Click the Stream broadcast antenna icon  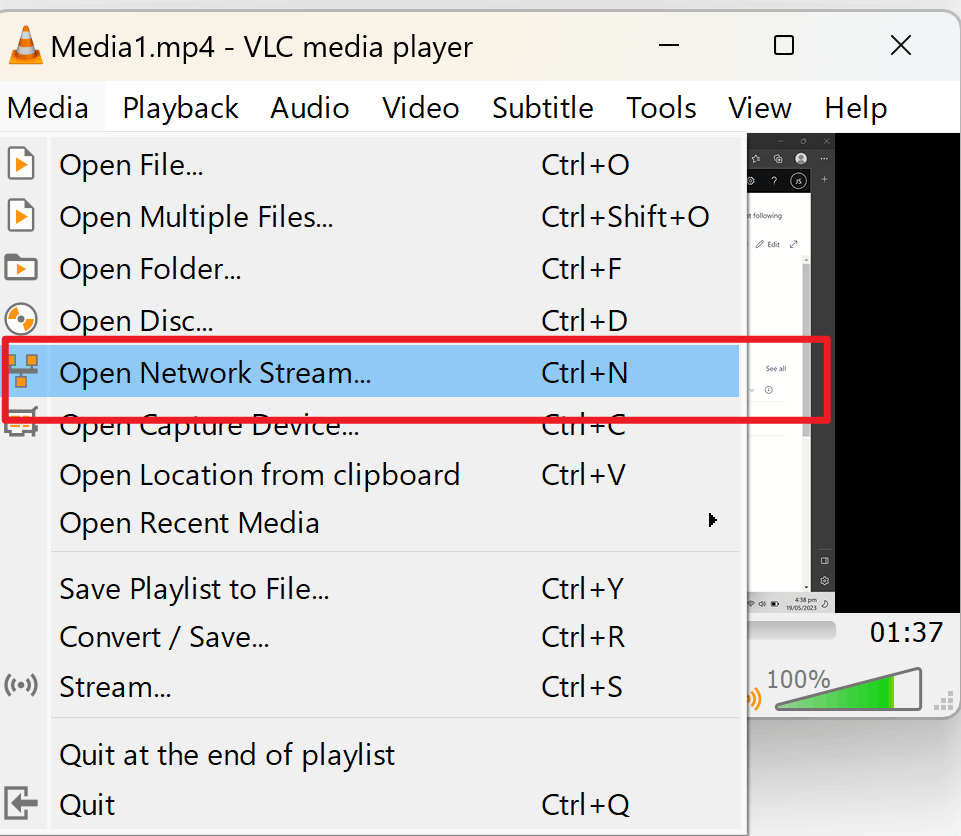point(22,686)
